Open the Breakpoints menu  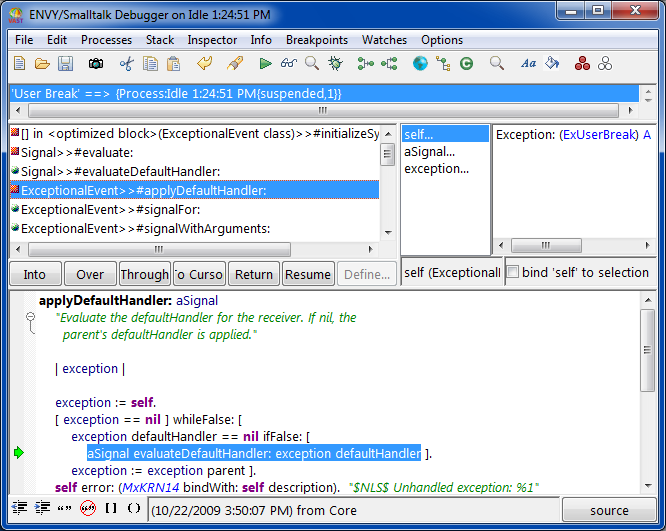click(x=317, y=40)
